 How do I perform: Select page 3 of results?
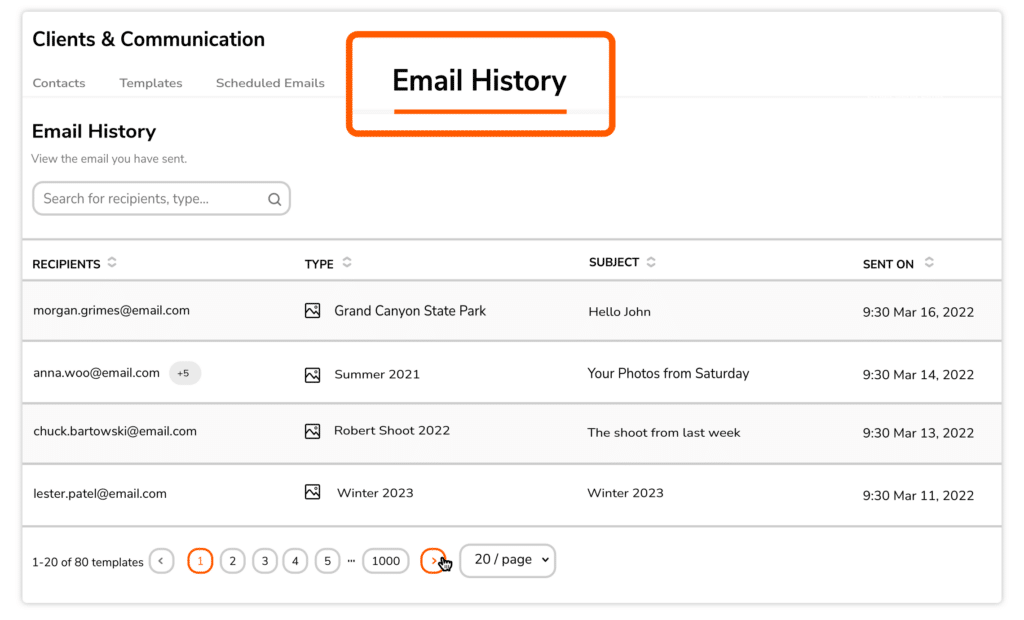(x=264, y=560)
